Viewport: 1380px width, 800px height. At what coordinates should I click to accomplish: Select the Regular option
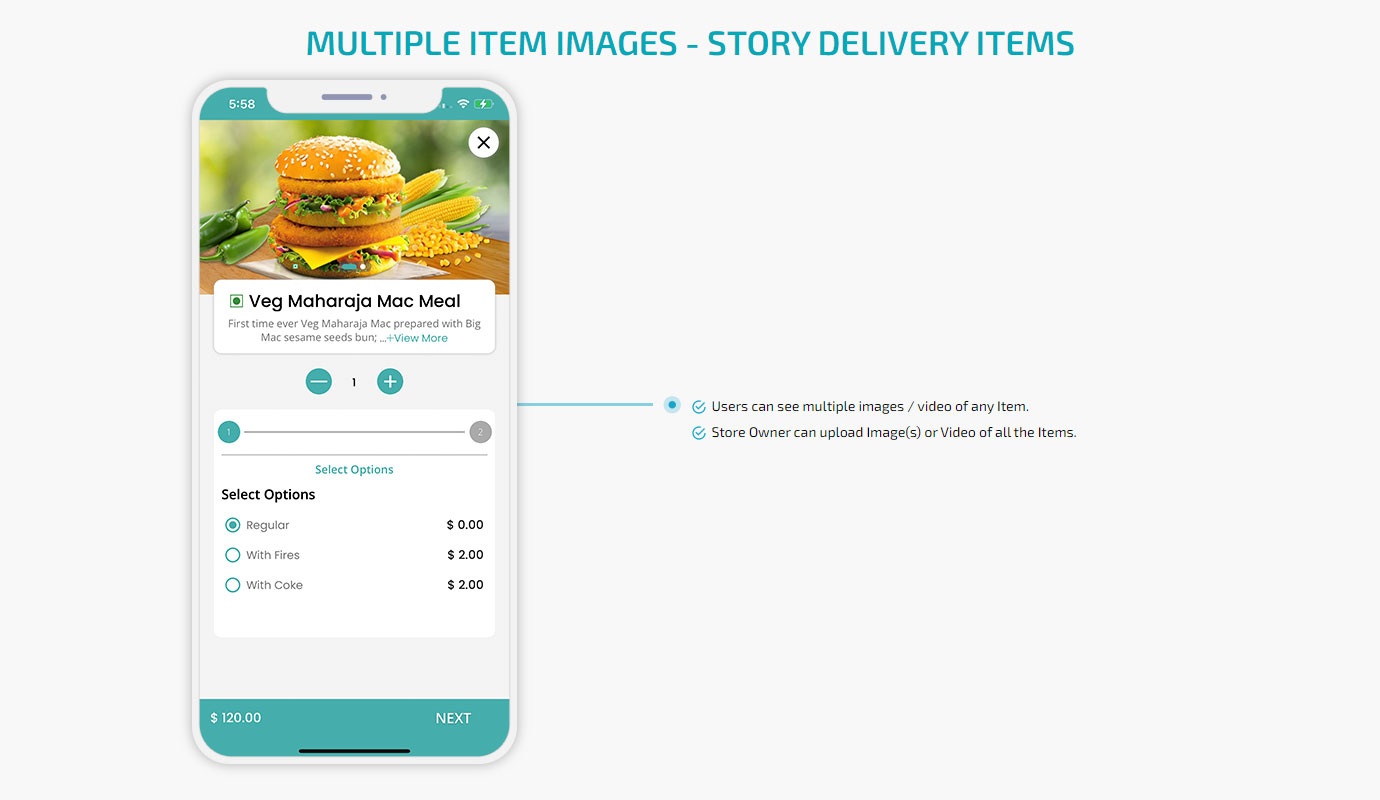(233, 525)
